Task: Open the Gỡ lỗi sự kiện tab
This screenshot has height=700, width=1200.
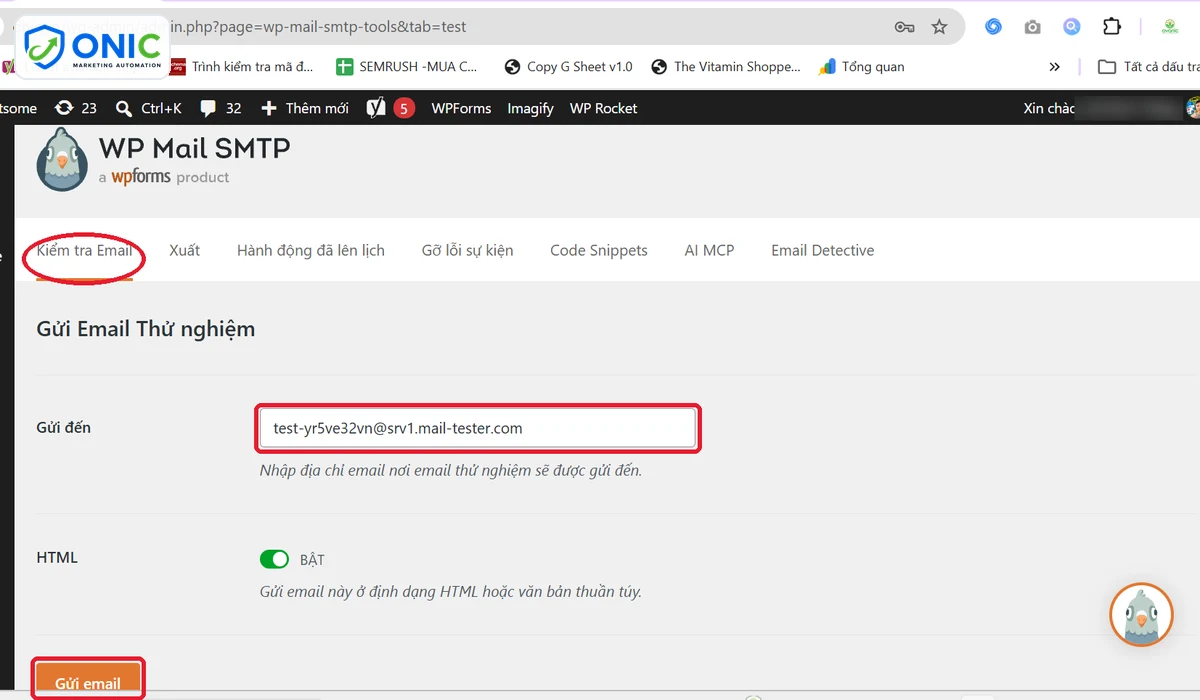Action: coord(467,250)
